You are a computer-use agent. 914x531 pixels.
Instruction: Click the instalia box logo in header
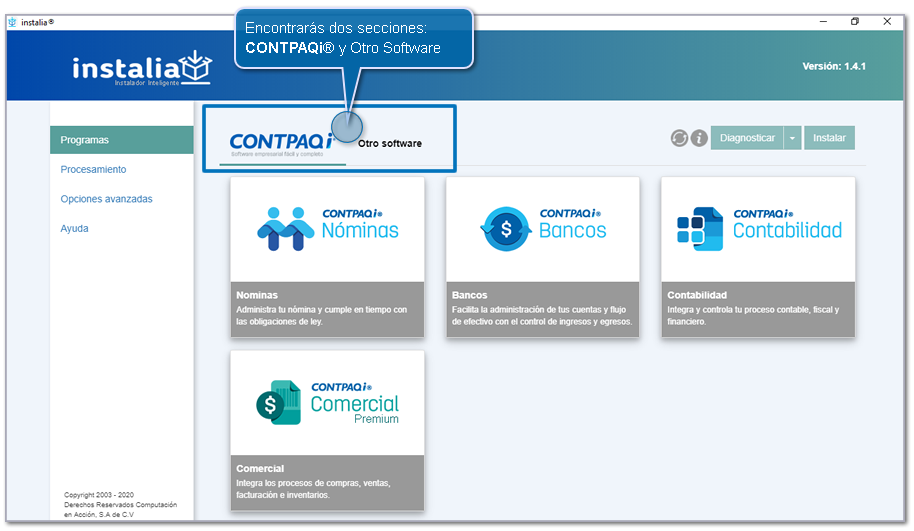click(196, 67)
